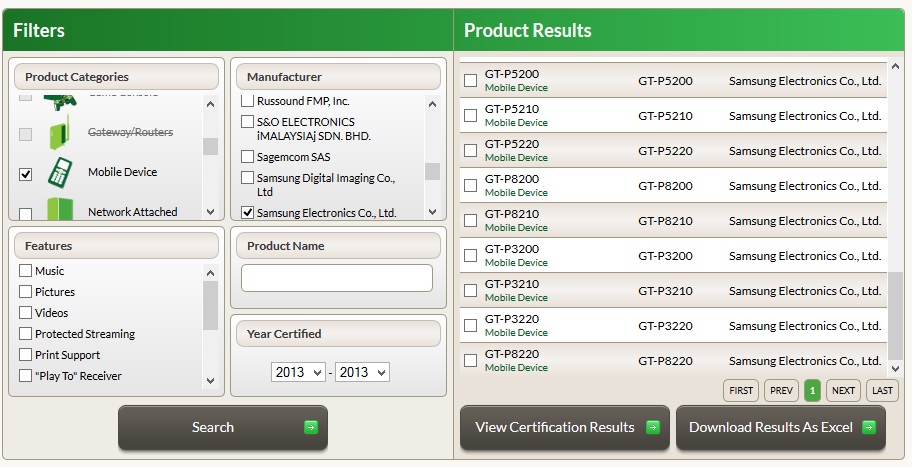Select the GT-P8200 result checkbox
The height and width of the screenshot is (467, 912).
471,186
